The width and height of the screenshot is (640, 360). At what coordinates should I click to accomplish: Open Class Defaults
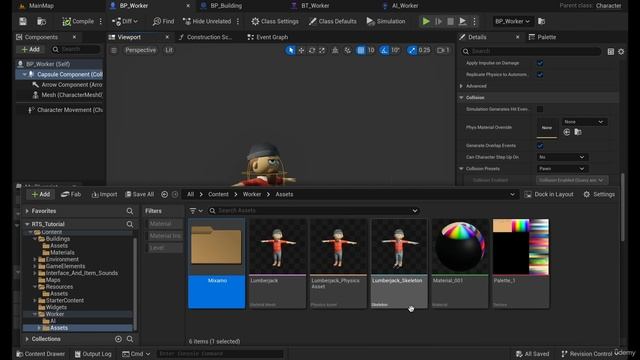[x=333, y=21]
